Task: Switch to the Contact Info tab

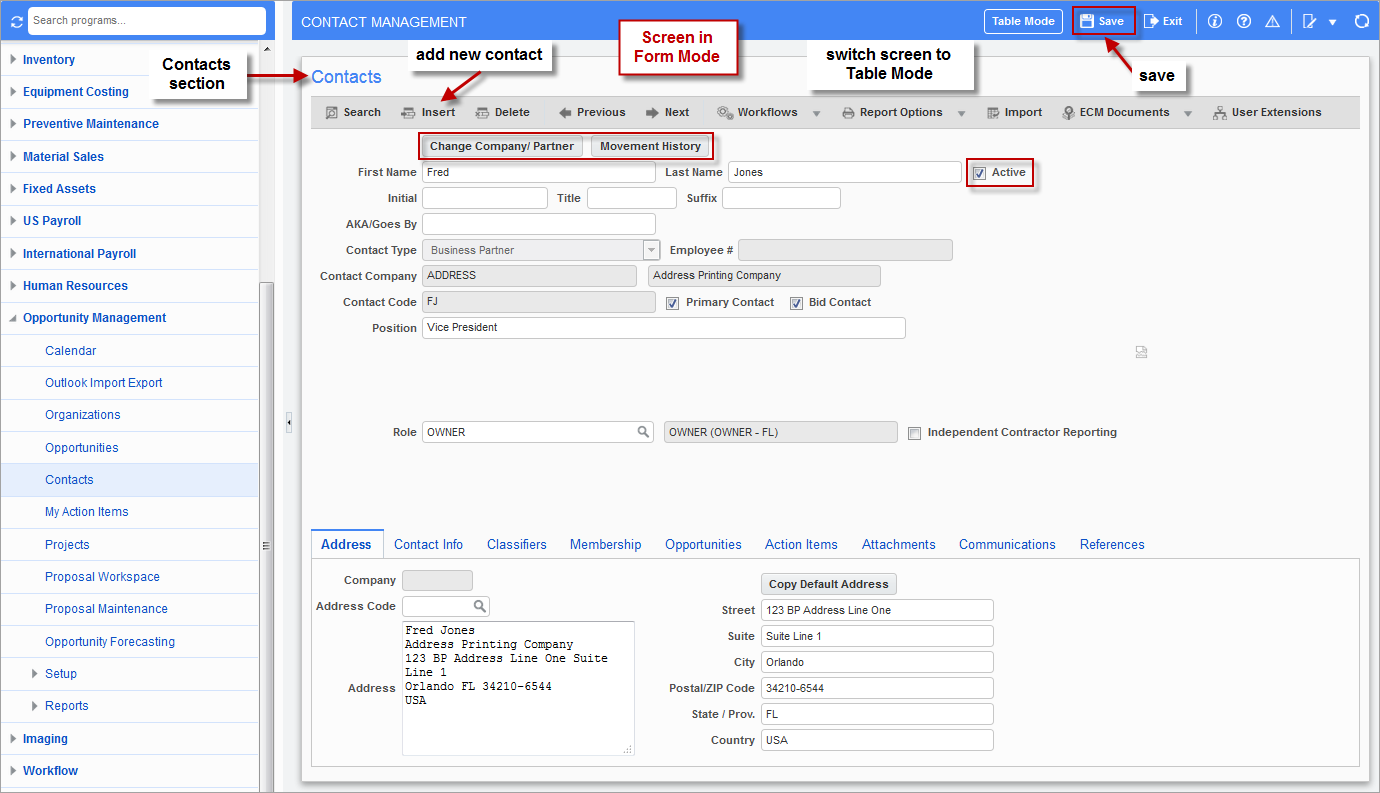Action: (428, 545)
